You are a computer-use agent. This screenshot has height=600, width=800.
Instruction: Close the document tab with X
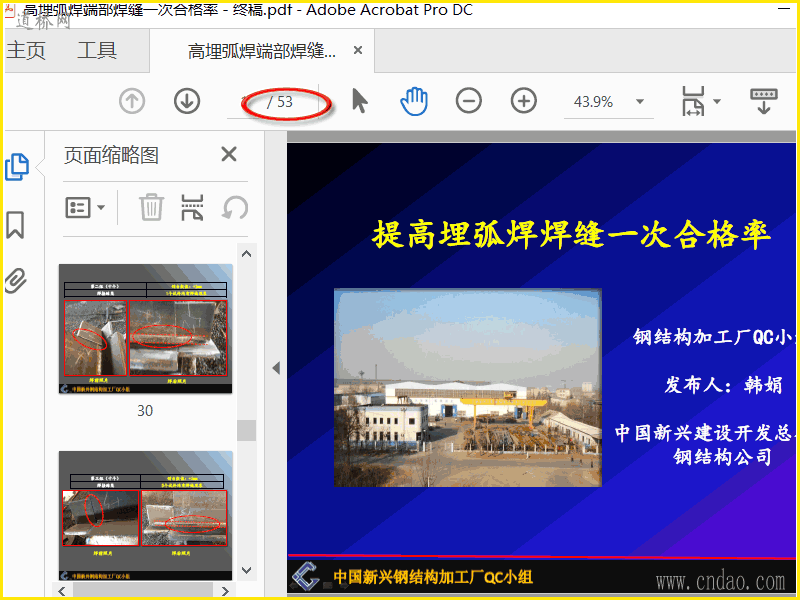point(358,51)
